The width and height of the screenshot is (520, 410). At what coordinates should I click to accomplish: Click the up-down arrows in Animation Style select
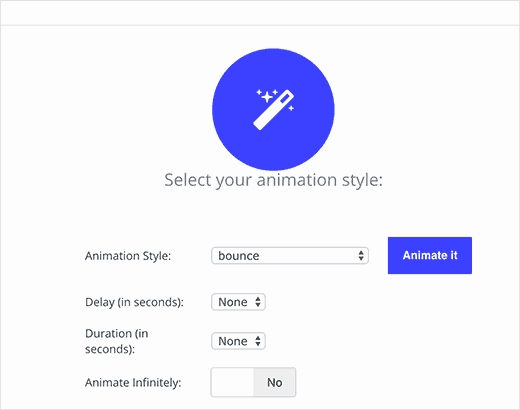(361, 256)
